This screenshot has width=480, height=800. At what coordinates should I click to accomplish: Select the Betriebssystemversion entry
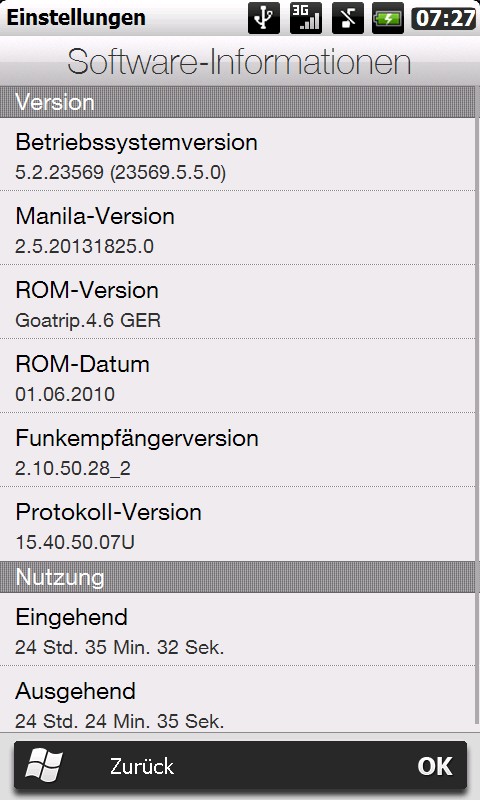(x=238, y=155)
